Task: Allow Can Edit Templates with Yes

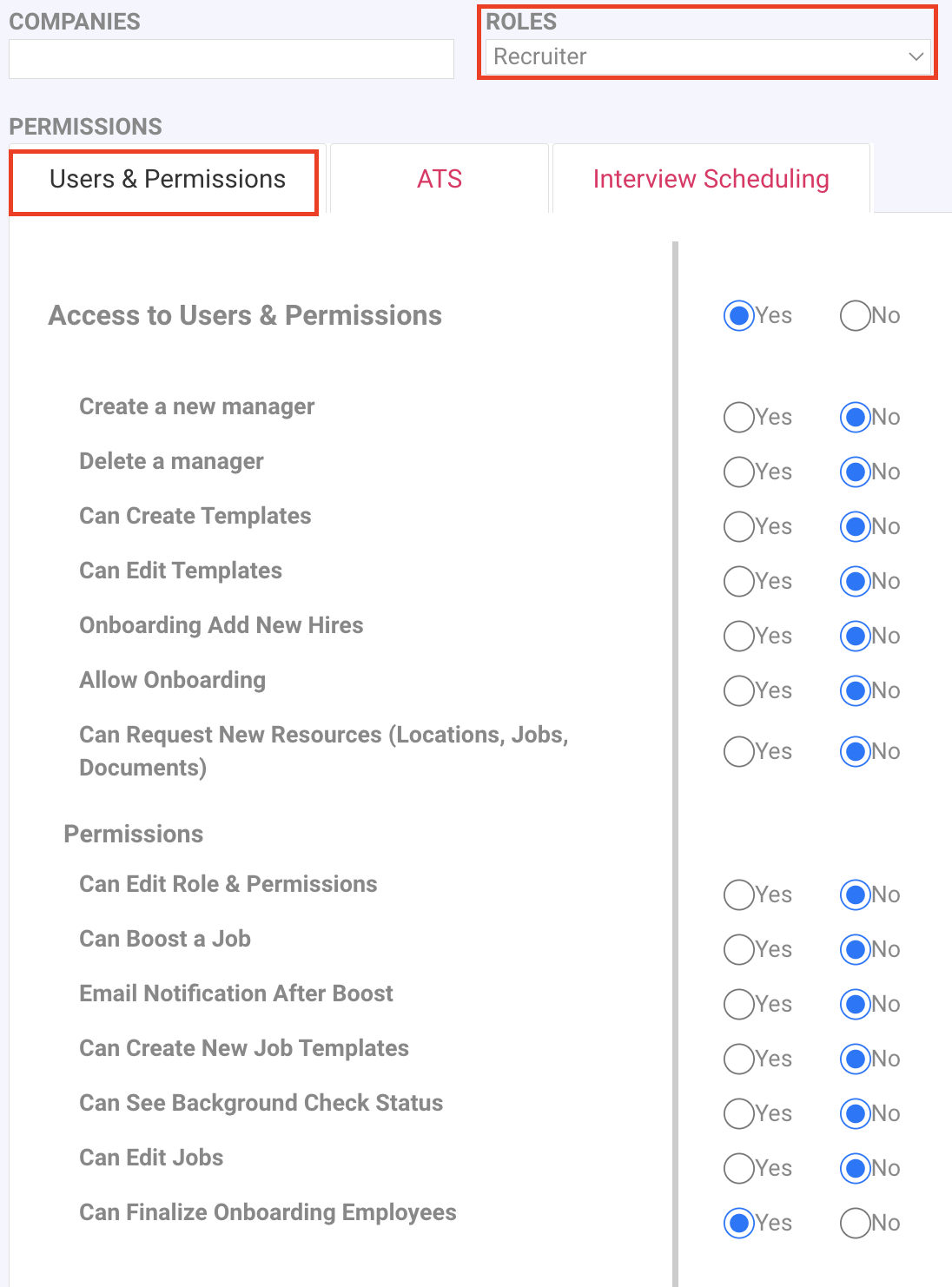Action: [738, 582]
